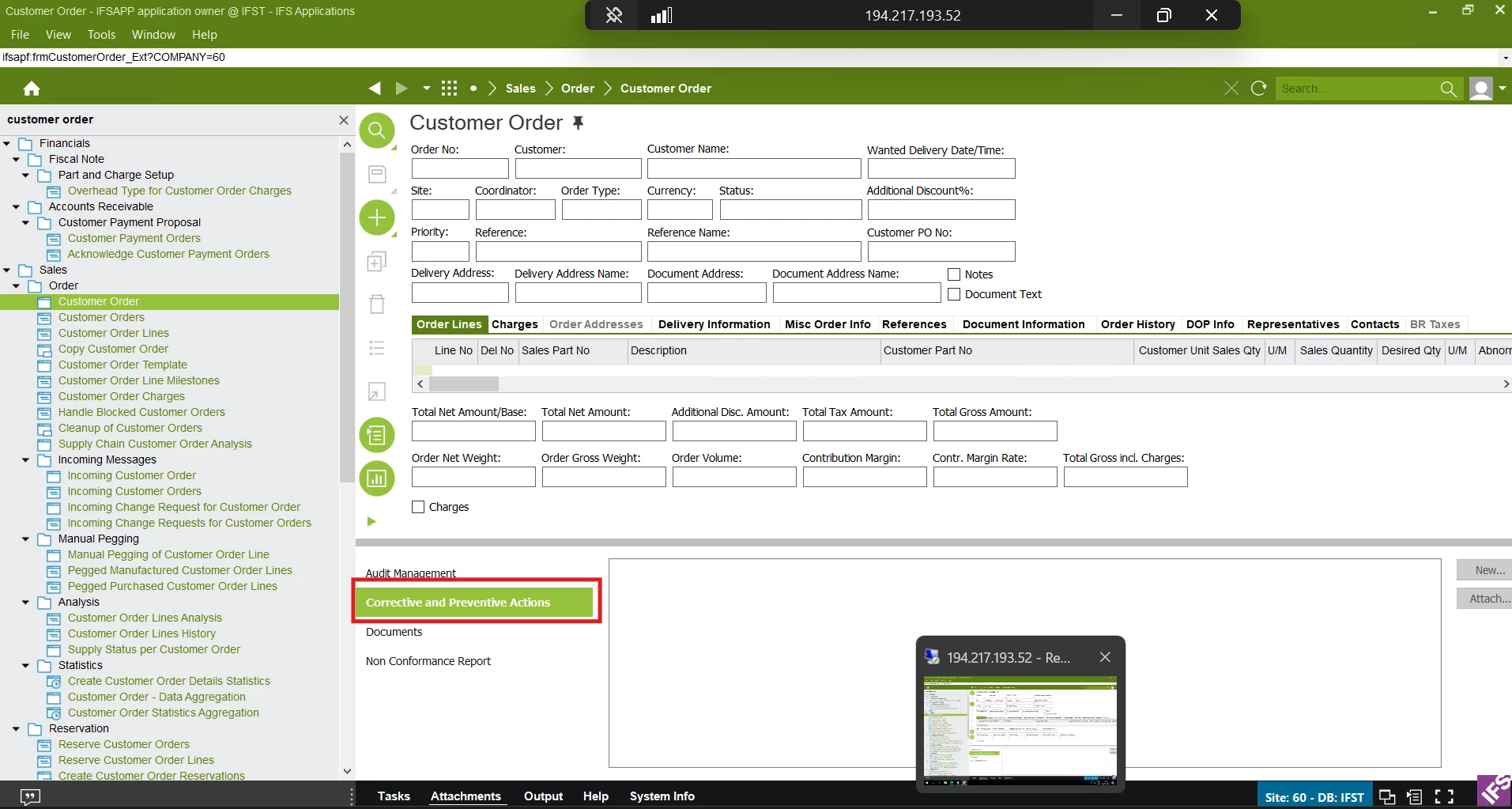Click the Home icon in navigator bar
Screen dimensions: 1512x809
click(x=32, y=89)
